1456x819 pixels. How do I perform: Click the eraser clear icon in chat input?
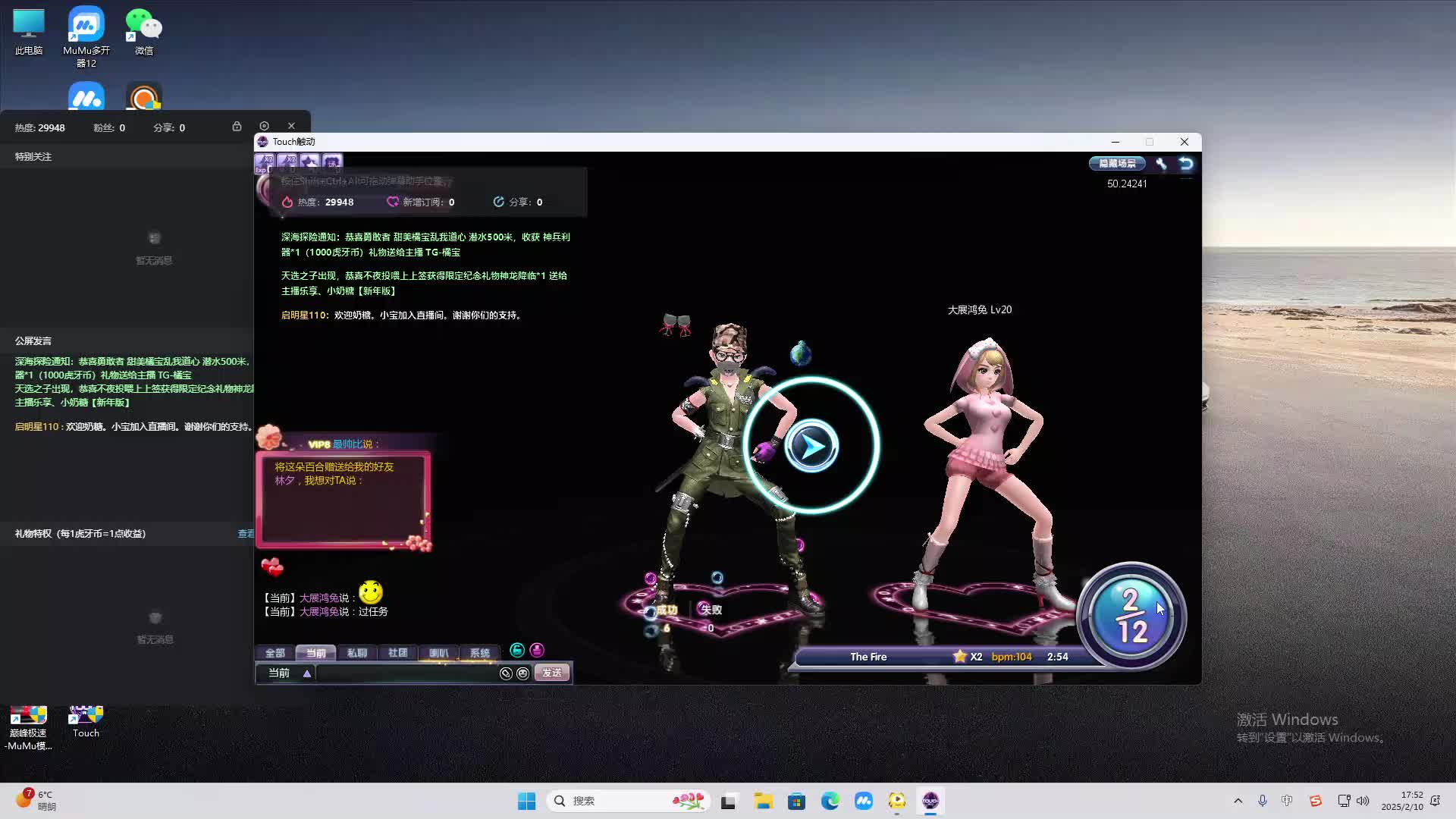pyautogui.click(x=506, y=673)
